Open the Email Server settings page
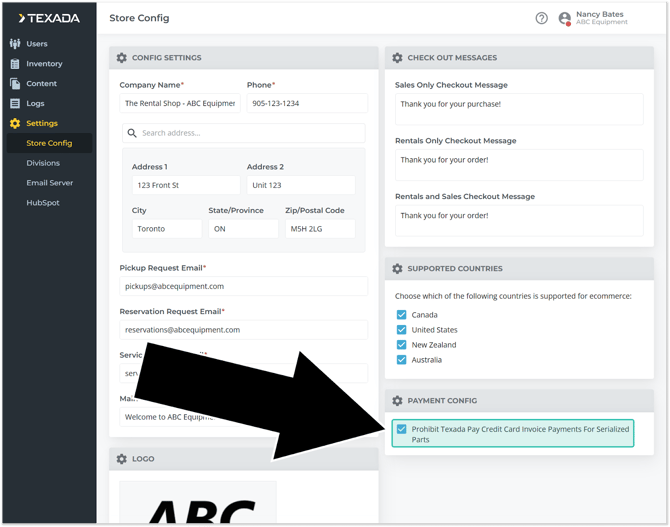670x527 pixels. coord(49,183)
